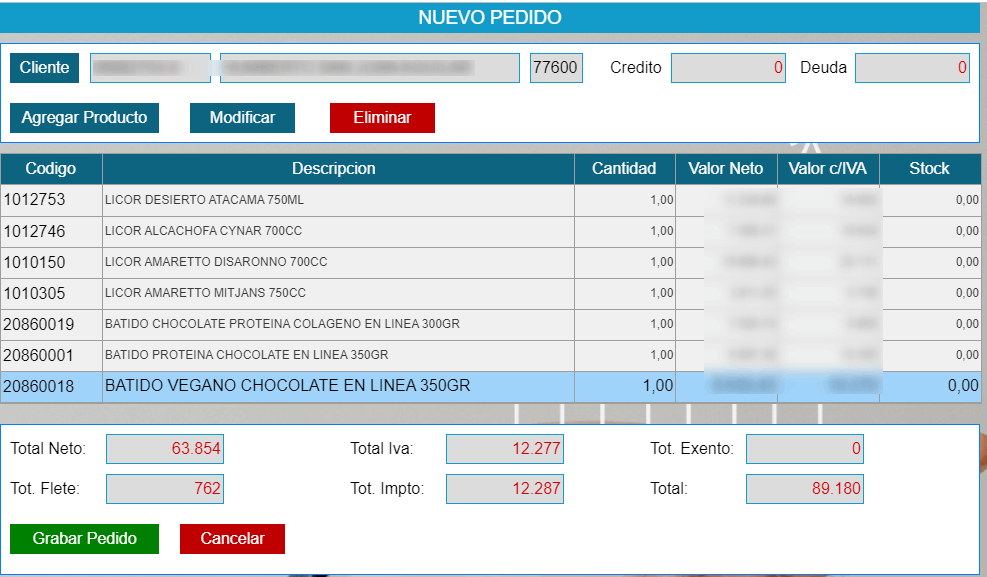This screenshot has width=987, height=577.
Task: Click the field showing 77600
Action: coord(556,68)
